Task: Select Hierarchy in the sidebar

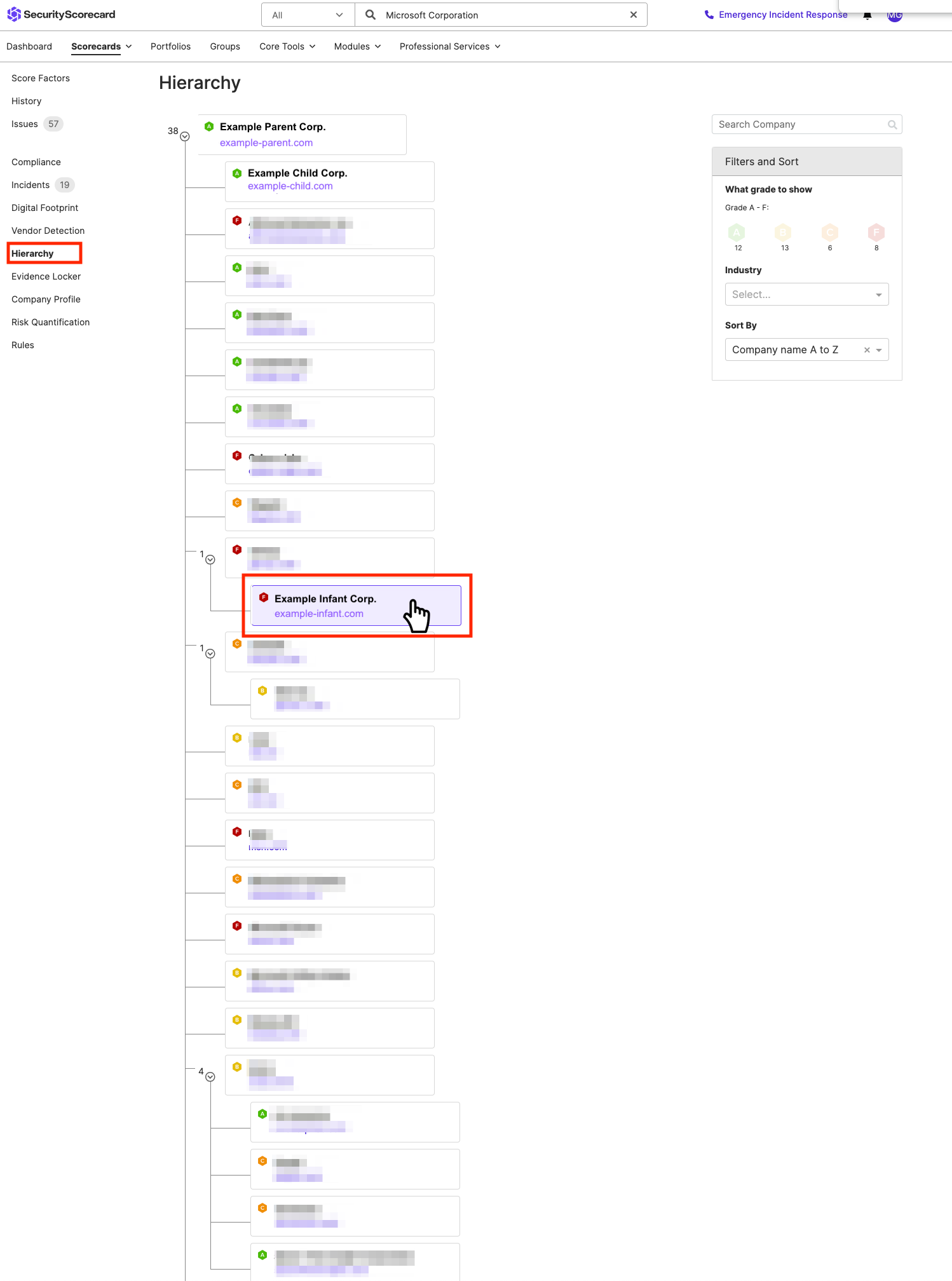Action: 32,254
